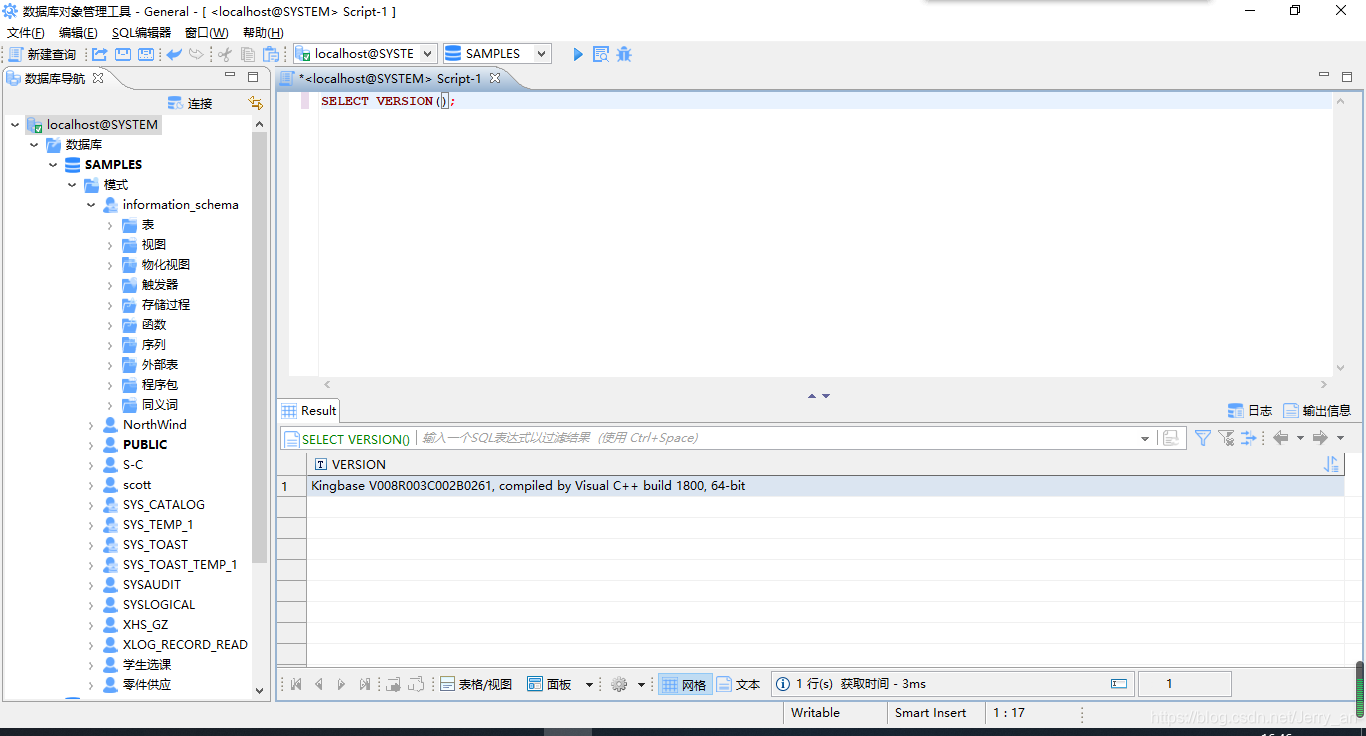The width and height of the screenshot is (1366, 736).
Task: Select the Kingbase V008R003C002B0261 result cell
Action: tap(825, 486)
